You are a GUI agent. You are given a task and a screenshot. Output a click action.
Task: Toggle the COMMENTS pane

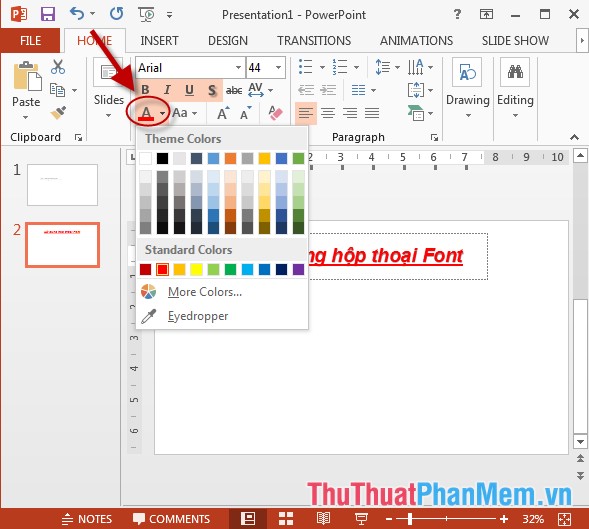(x=172, y=519)
